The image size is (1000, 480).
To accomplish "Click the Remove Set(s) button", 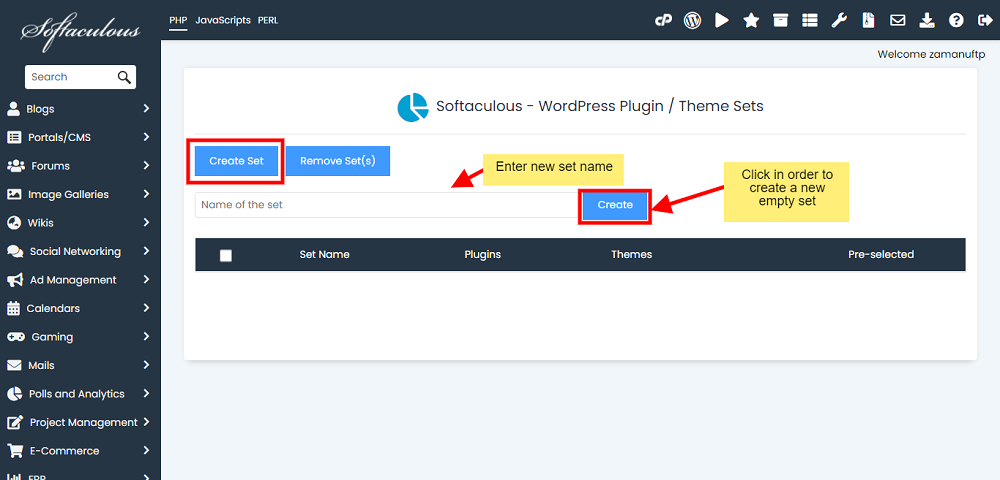I will tap(338, 161).
